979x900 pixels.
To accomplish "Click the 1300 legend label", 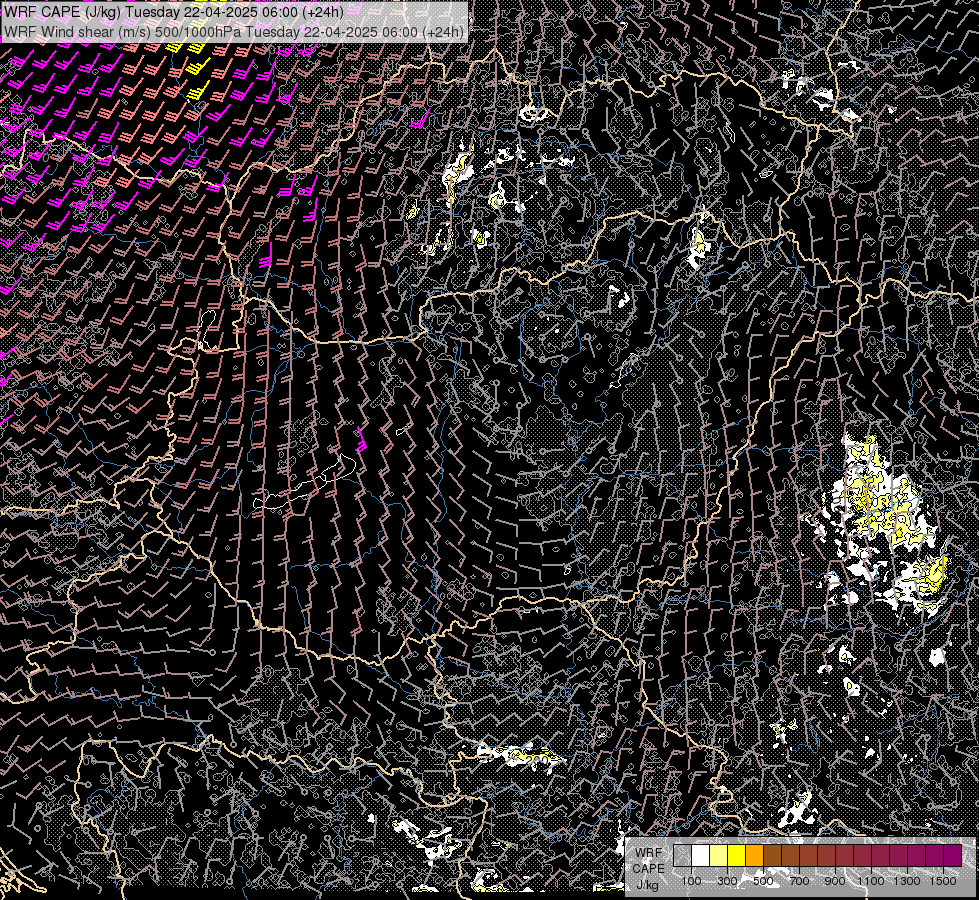I will pos(907,881).
